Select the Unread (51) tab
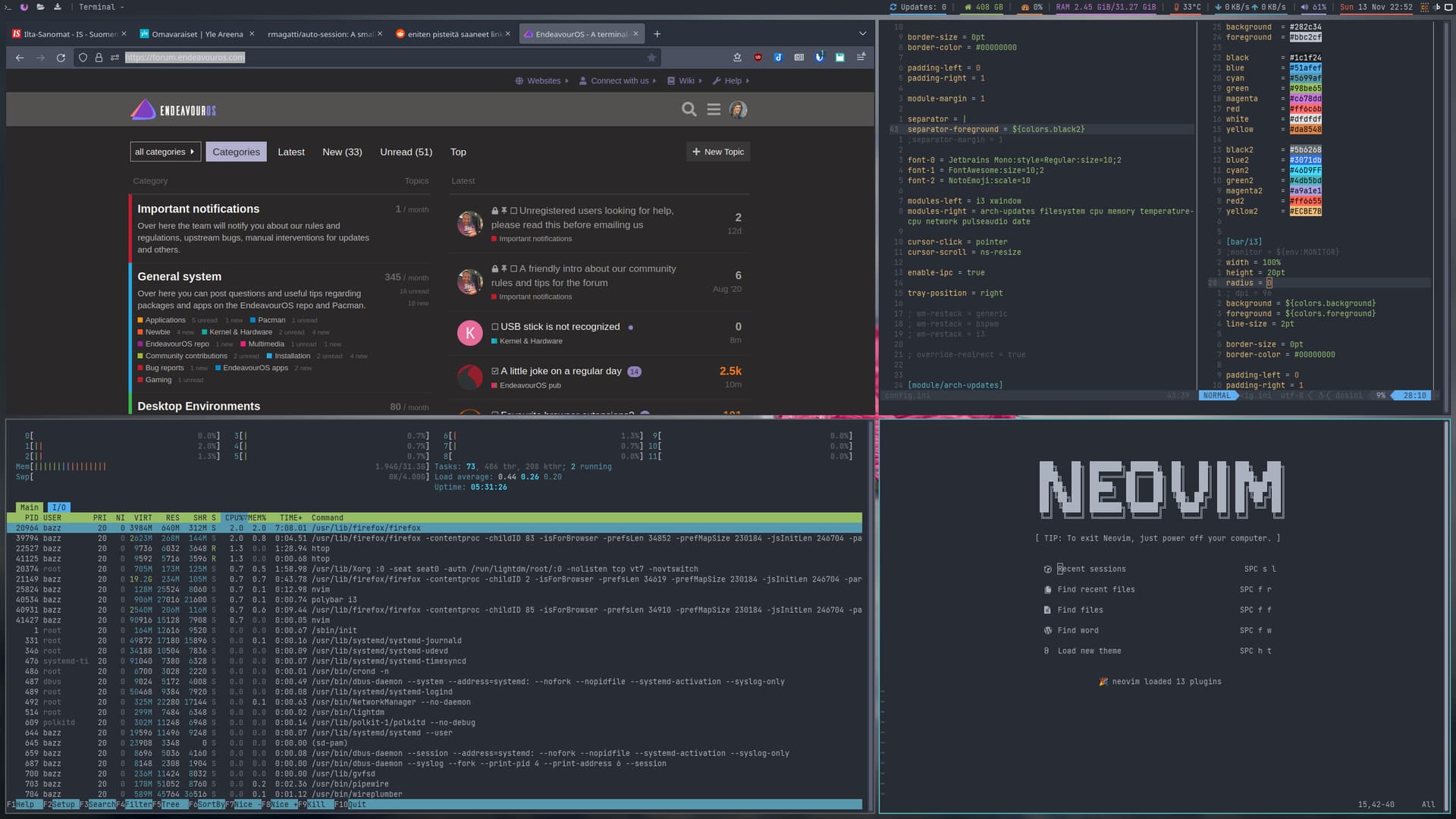Screen dimensions: 1456x819 pyautogui.click(x=406, y=152)
